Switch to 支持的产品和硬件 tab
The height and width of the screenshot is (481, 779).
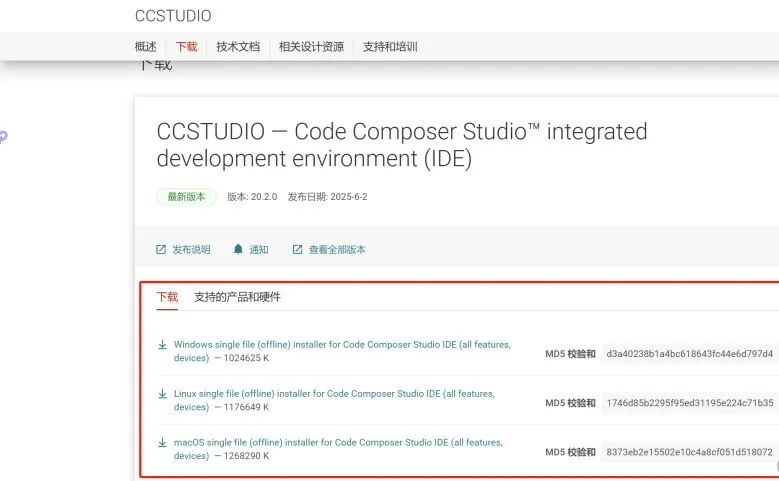click(x=237, y=297)
